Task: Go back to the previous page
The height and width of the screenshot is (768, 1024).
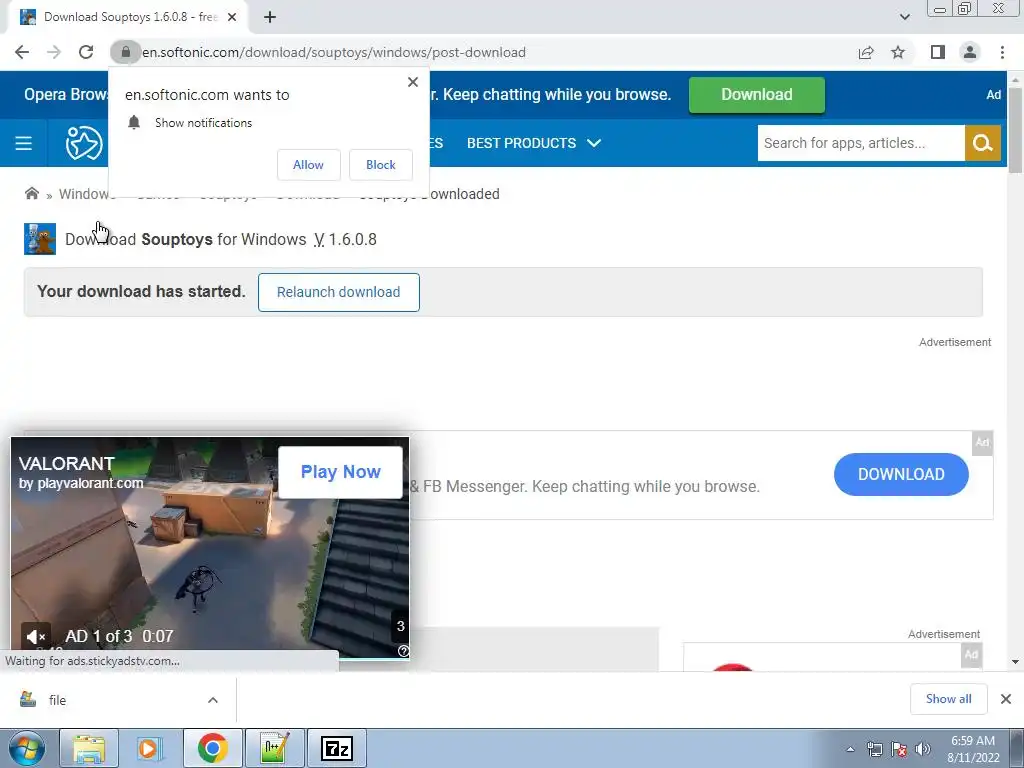Action: pyautogui.click(x=22, y=52)
